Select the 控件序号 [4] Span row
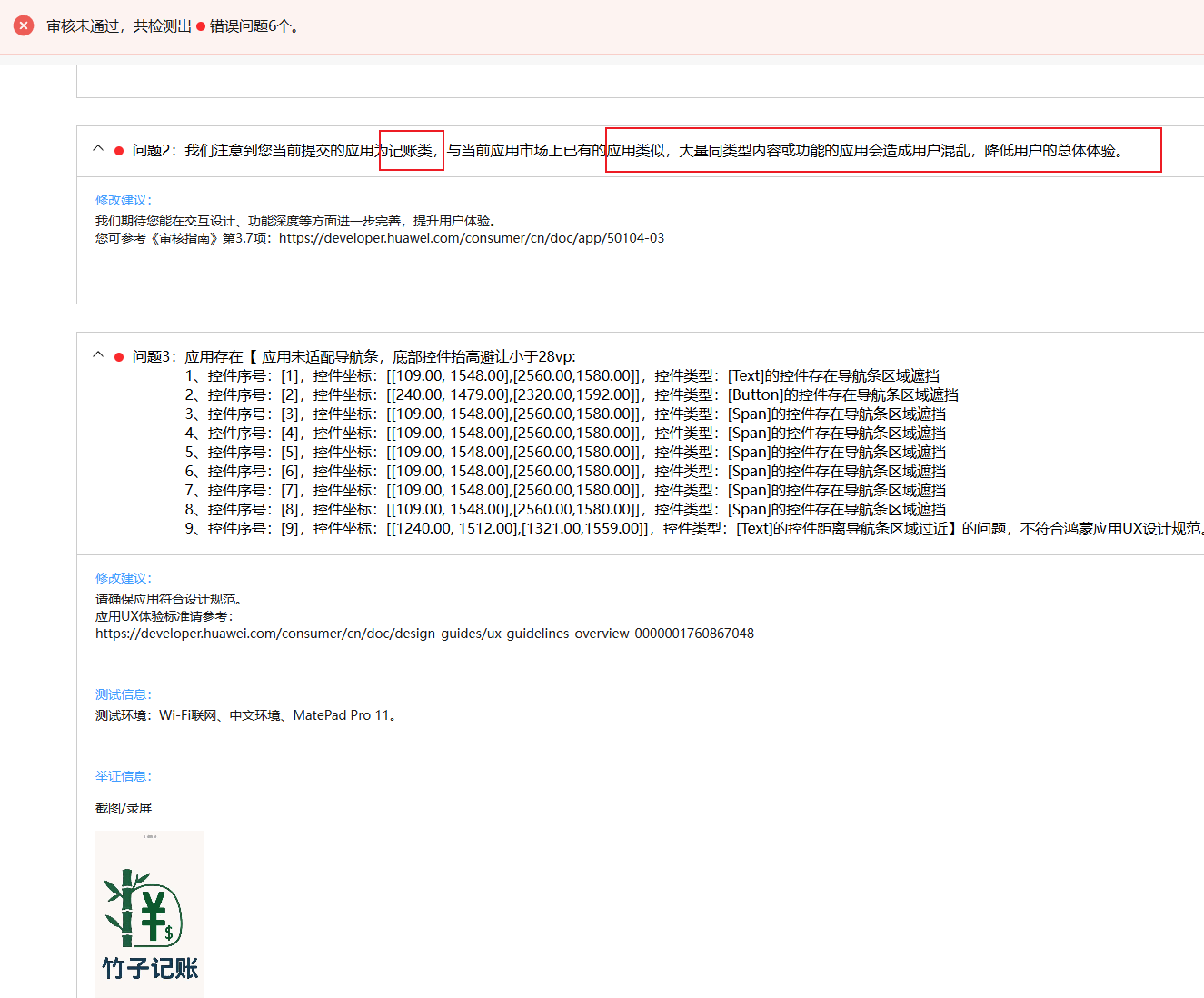Screen dimensions: 1204x998 coord(565,434)
